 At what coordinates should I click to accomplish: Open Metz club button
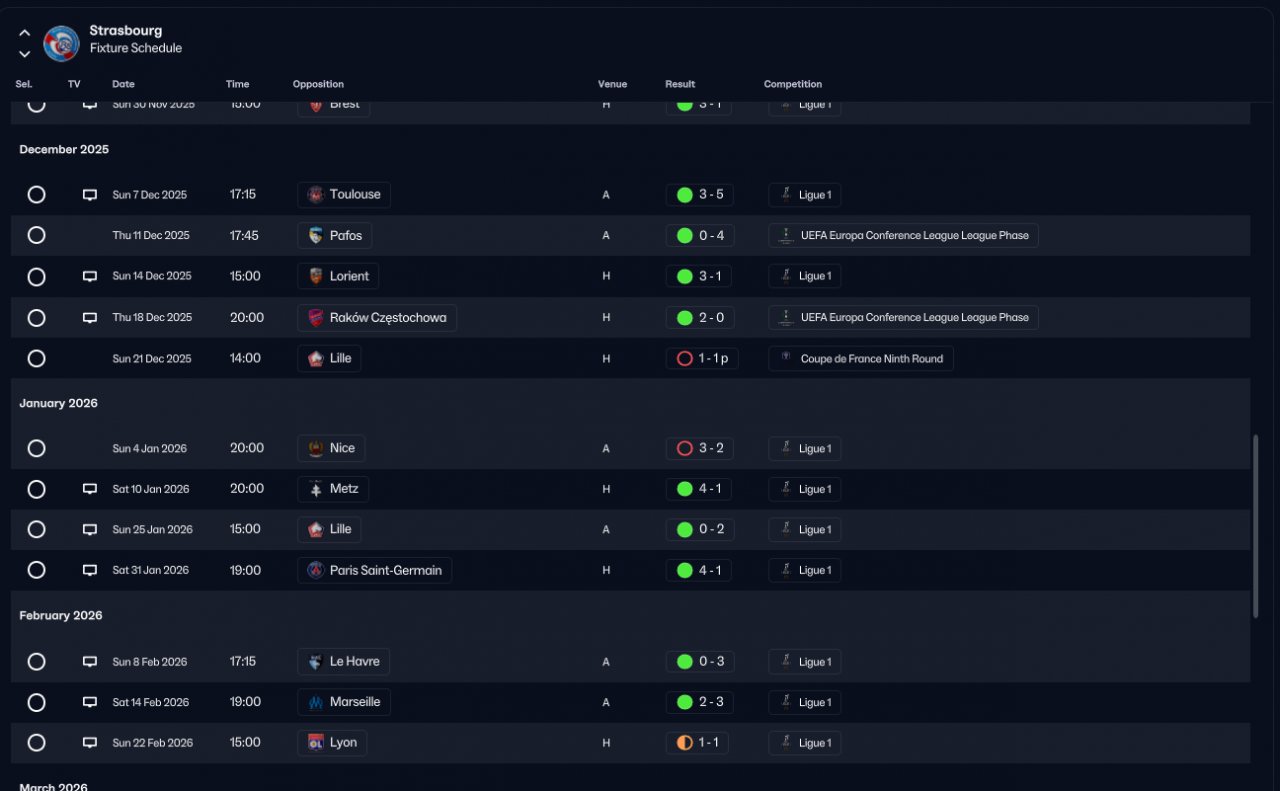pos(333,489)
